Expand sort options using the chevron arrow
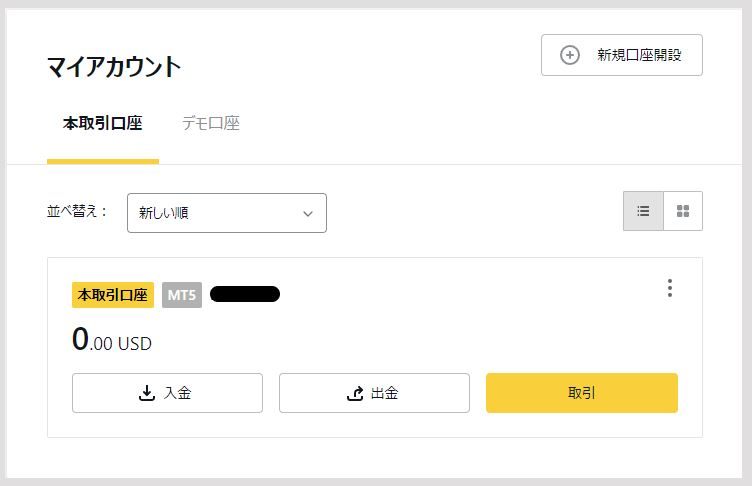Viewport: 752px width, 486px height. click(x=308, y=213)
